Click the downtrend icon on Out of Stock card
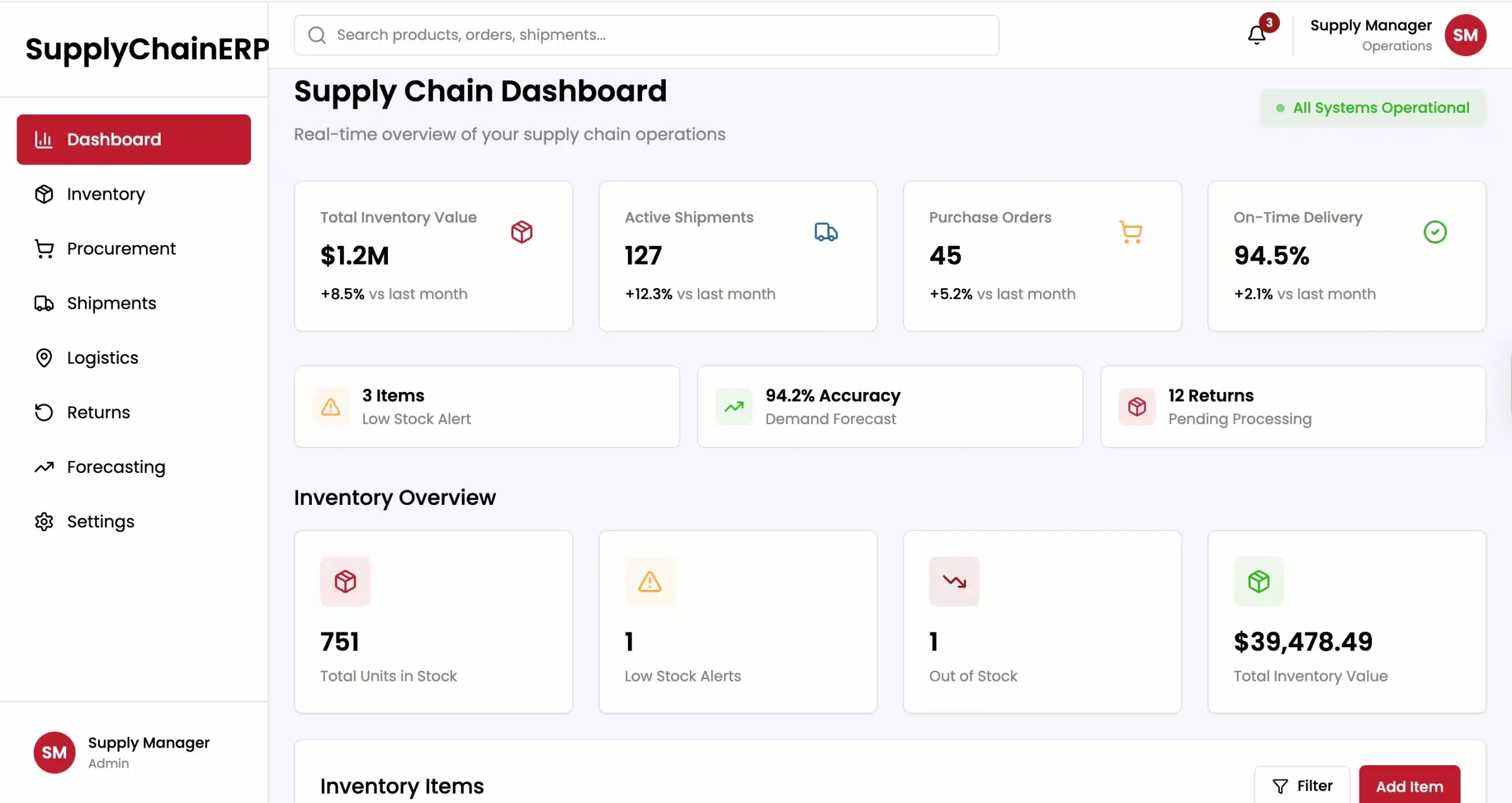Viewport: 1512px width, 803px height. tap(954, 582)
